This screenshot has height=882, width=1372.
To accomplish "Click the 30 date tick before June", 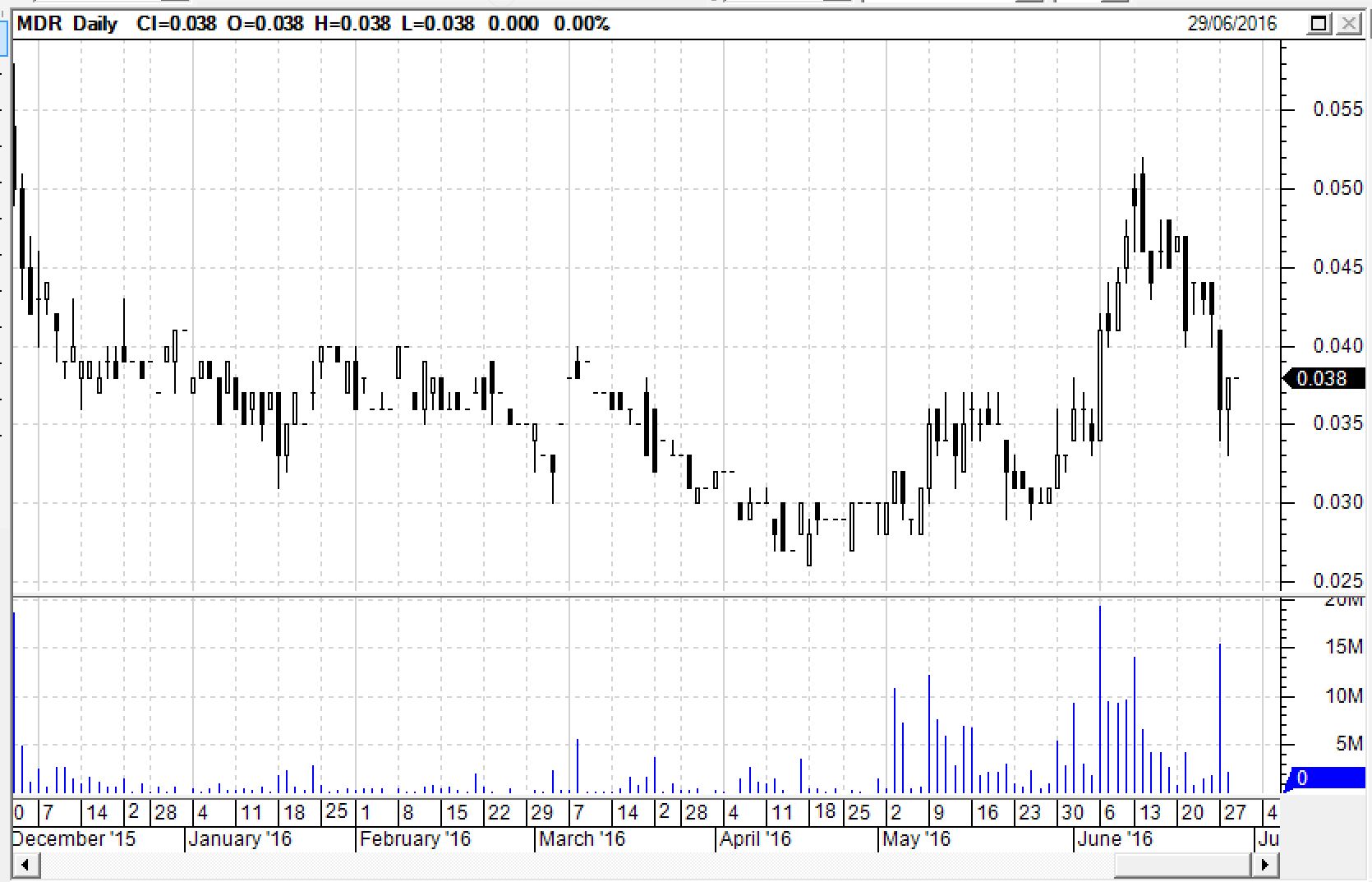I will pyautogui.click(x=1072, y=813).
